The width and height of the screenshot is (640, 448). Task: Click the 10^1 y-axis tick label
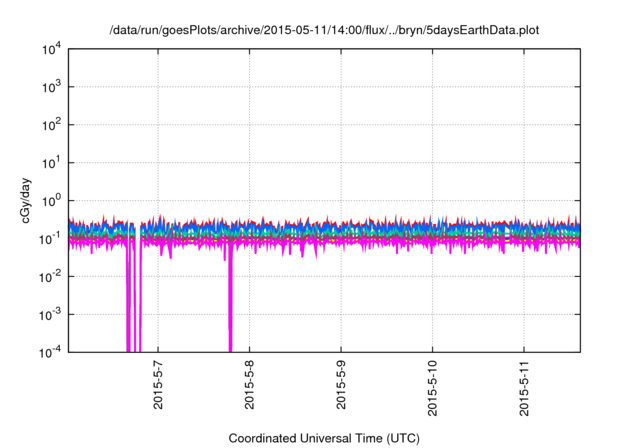tap(52, 163)
